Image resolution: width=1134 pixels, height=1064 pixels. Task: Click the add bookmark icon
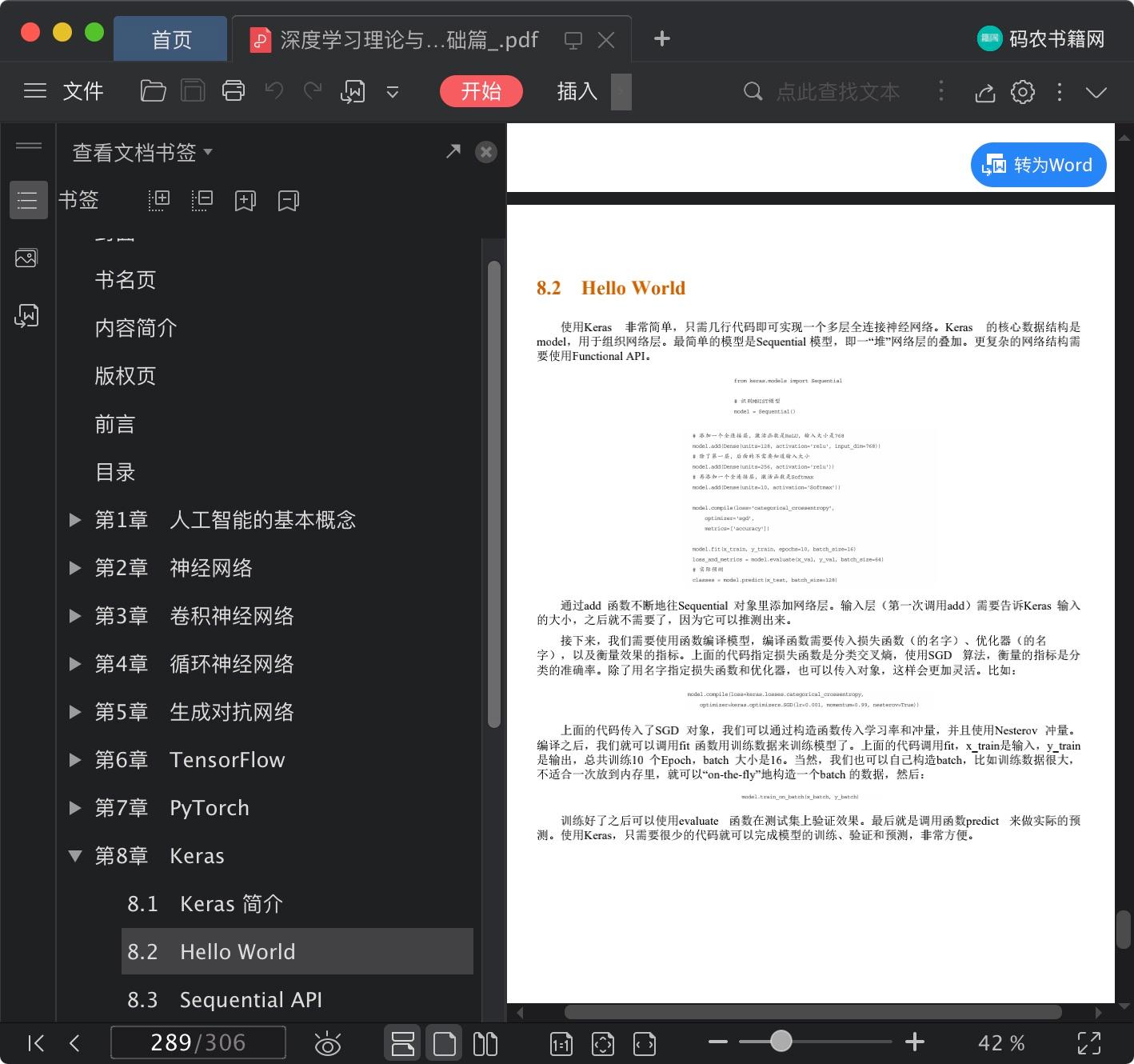pyautogui.click(x=245, y=200)
